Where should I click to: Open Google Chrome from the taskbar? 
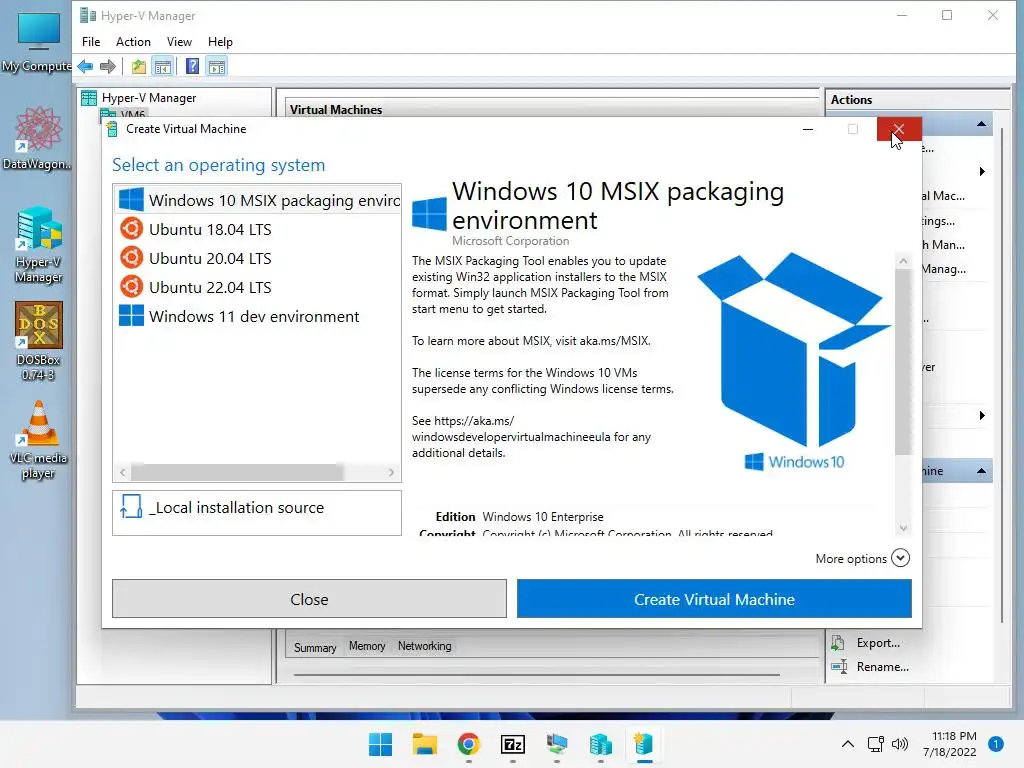coord(468,744)
